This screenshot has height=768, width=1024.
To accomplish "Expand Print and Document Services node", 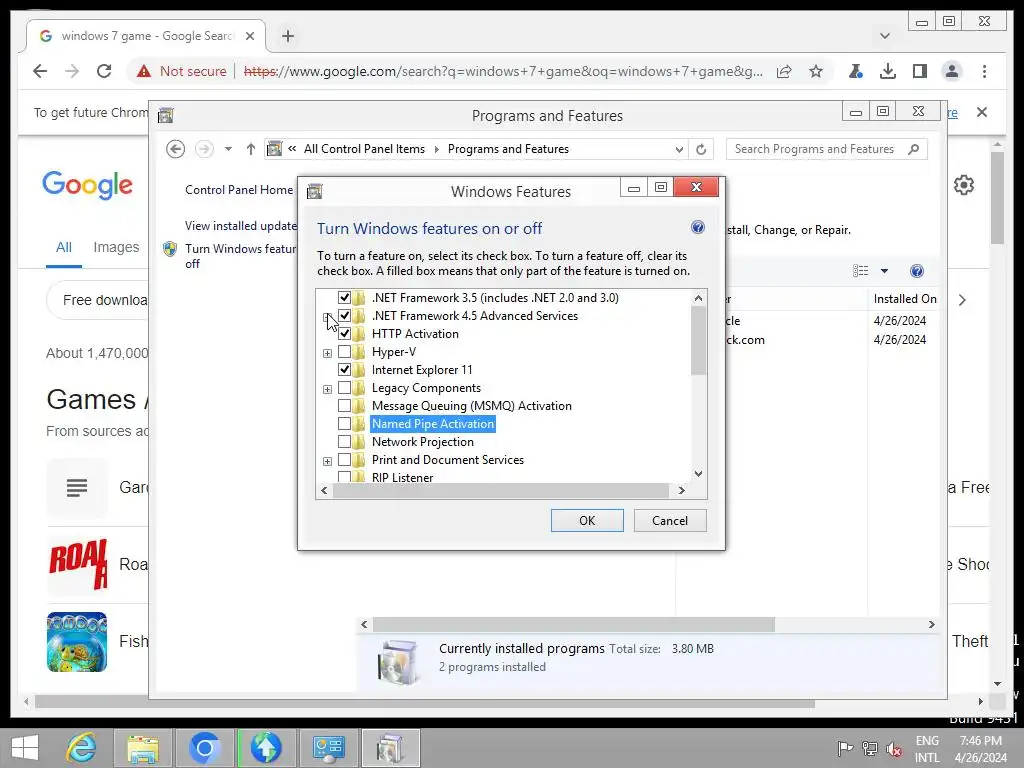I will (x=327, y=461).
